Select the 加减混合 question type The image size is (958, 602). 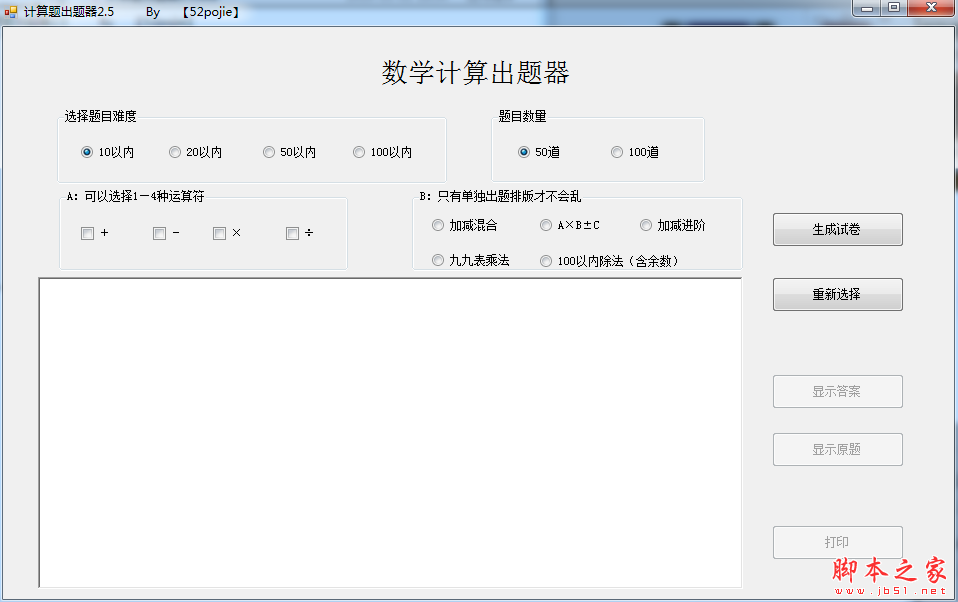(x=438, y=226)
